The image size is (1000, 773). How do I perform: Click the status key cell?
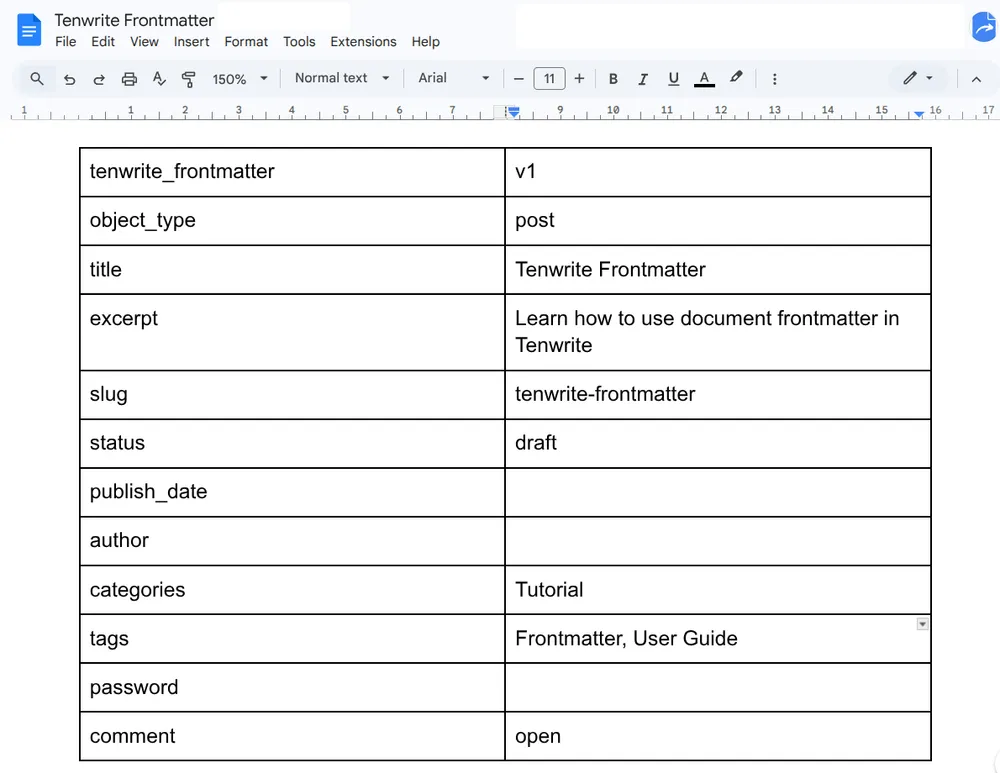tap(292, 443)
